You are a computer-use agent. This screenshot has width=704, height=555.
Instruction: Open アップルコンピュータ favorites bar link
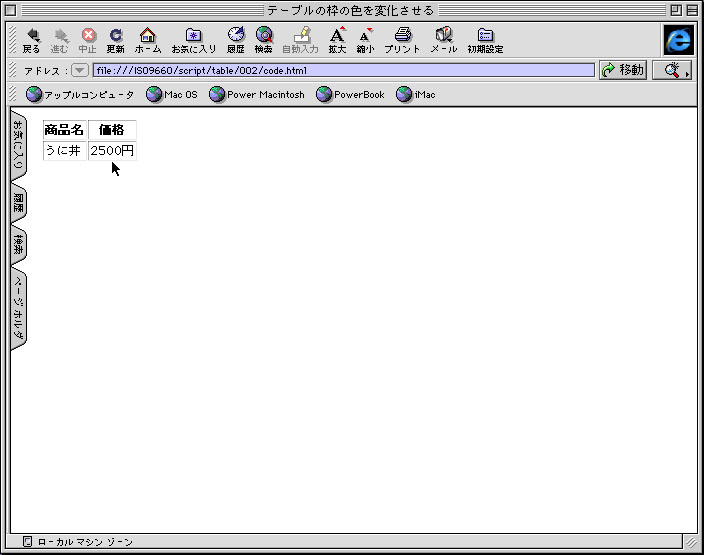tap(79, 94)
